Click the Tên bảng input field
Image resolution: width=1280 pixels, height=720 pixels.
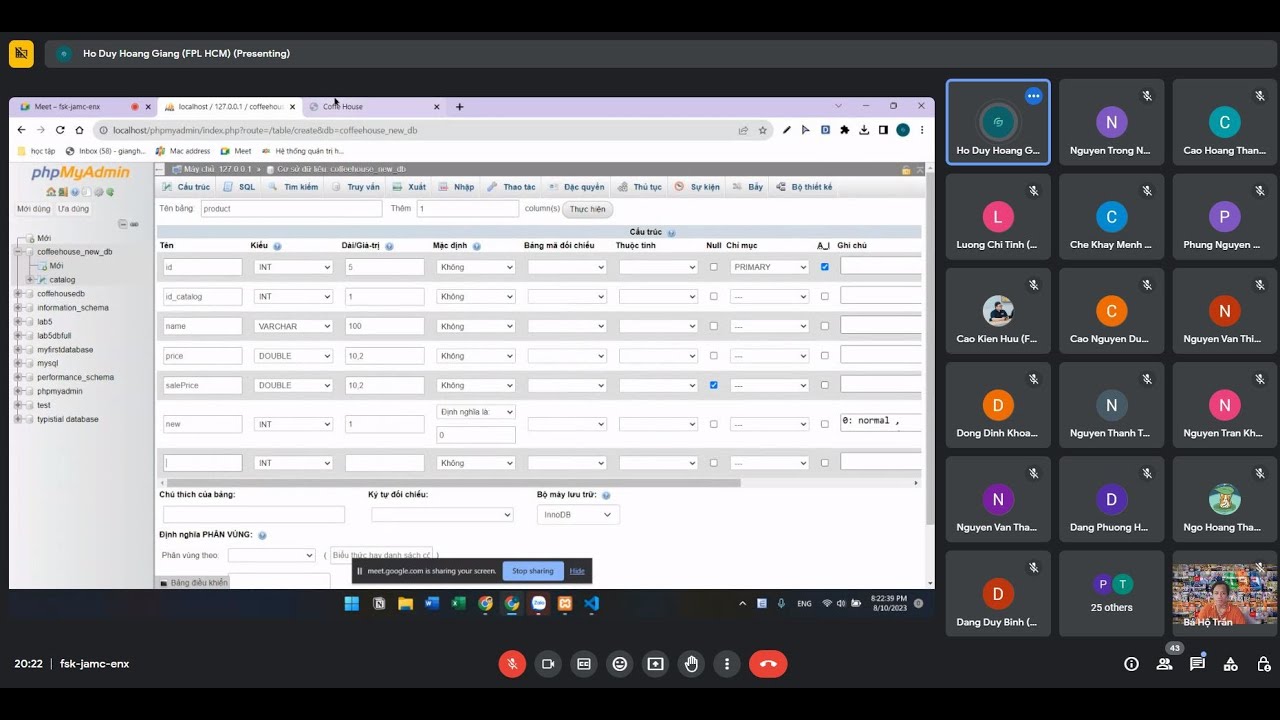(291, 209)
